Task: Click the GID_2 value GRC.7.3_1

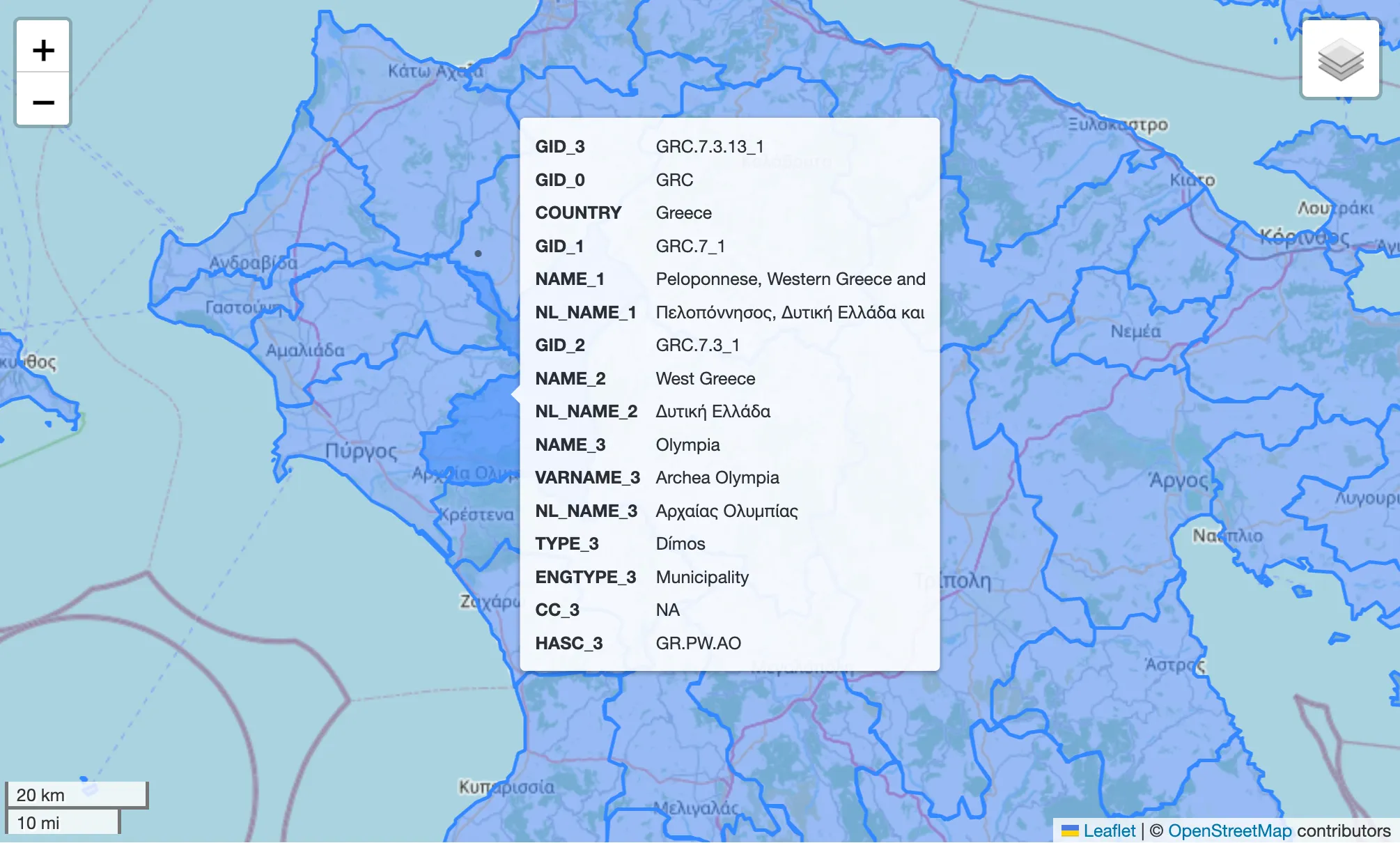Action: (697, 345)
